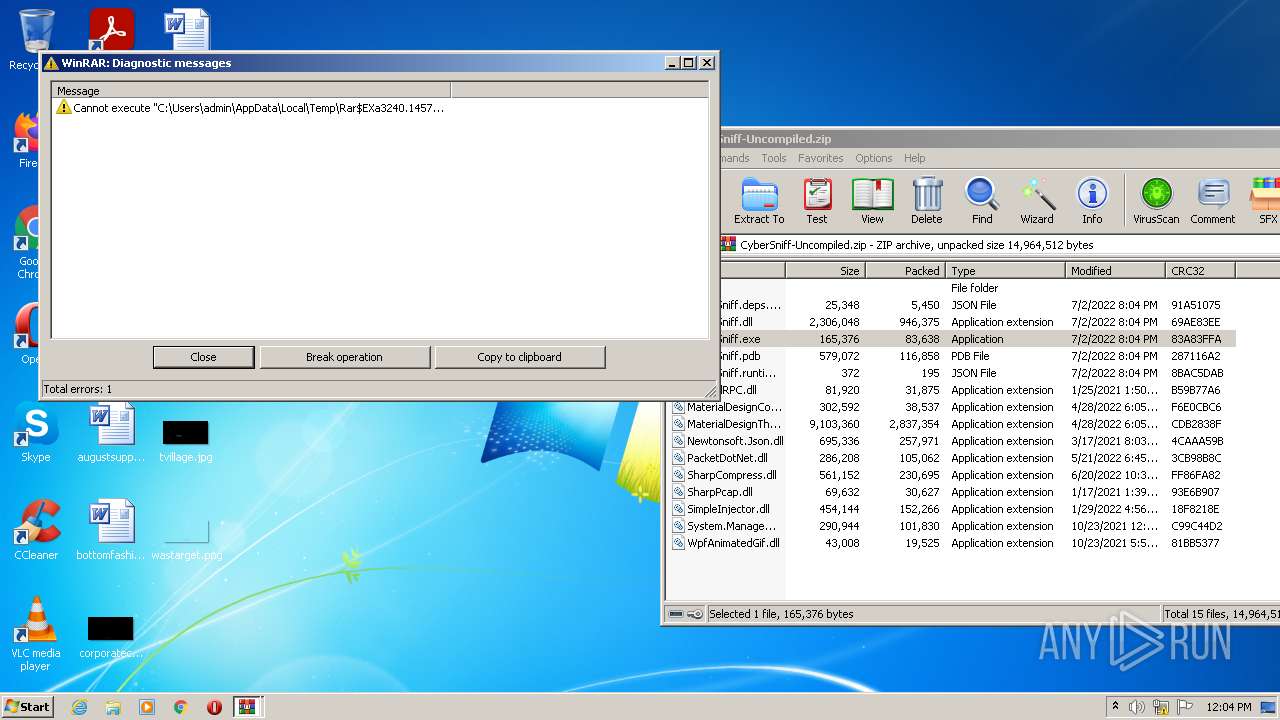Image resolution: width=1280 pixels, height=720 pixels.
Task: Click the volume icon in system tray
Action: point(1137,707)
